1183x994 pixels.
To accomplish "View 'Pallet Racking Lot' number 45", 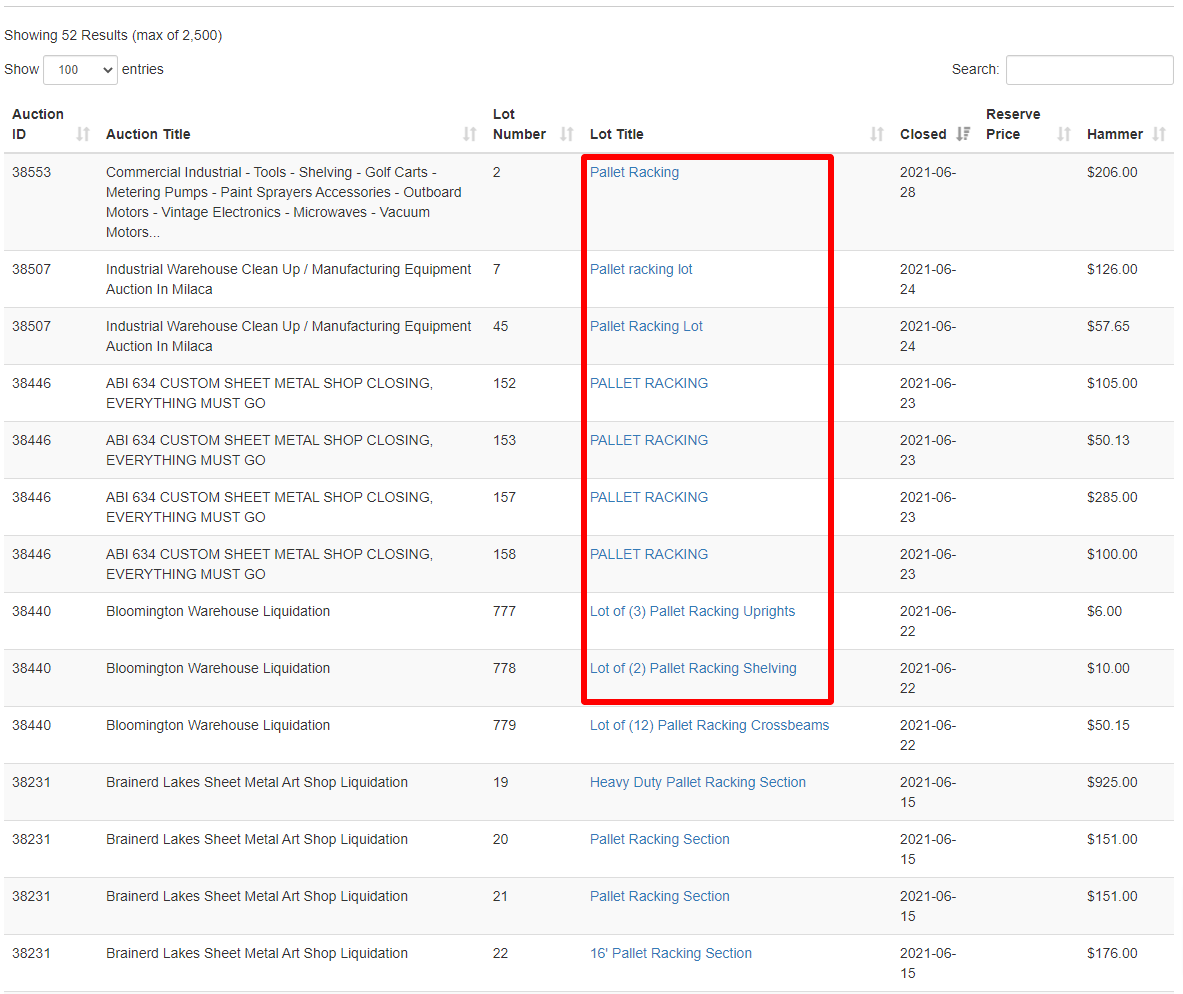I will coord(646,325).
